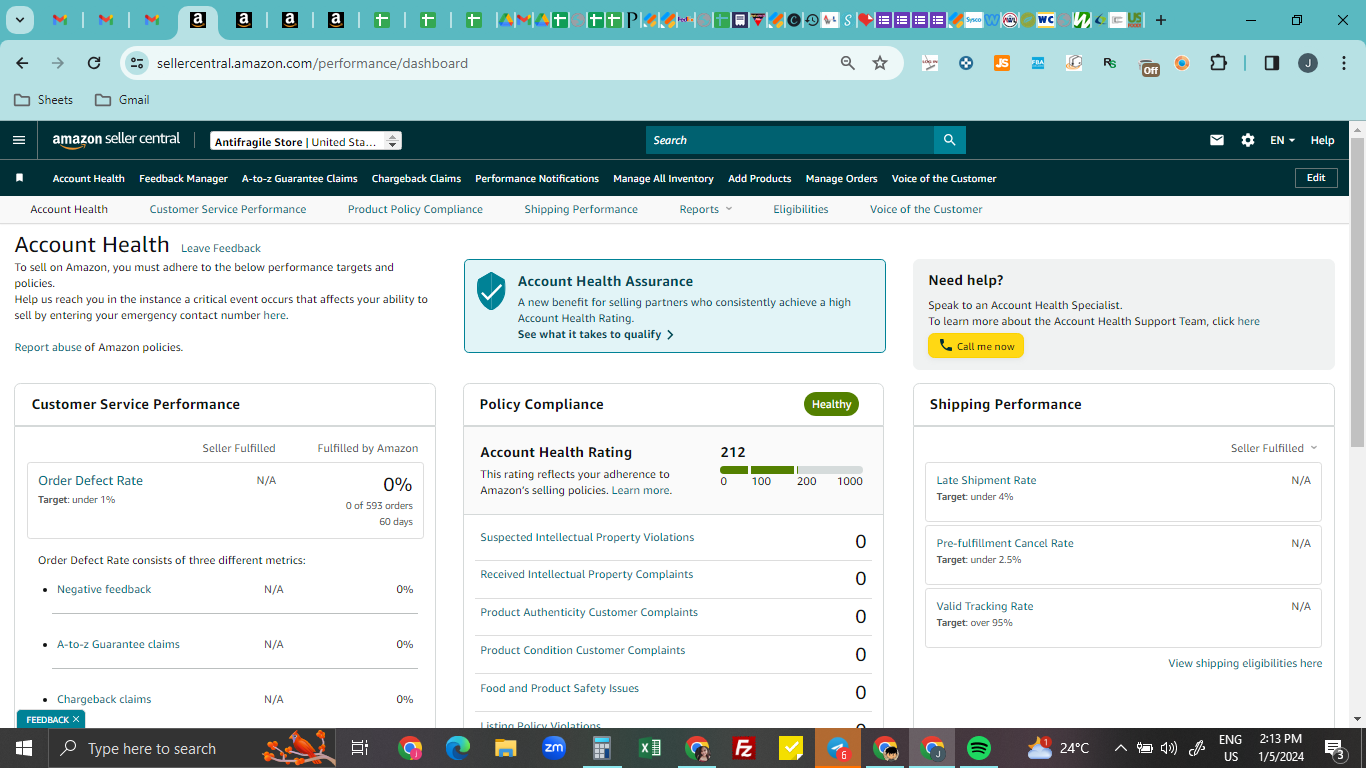Click the Account Health Rating progress bar

click(x=791, y=470)
